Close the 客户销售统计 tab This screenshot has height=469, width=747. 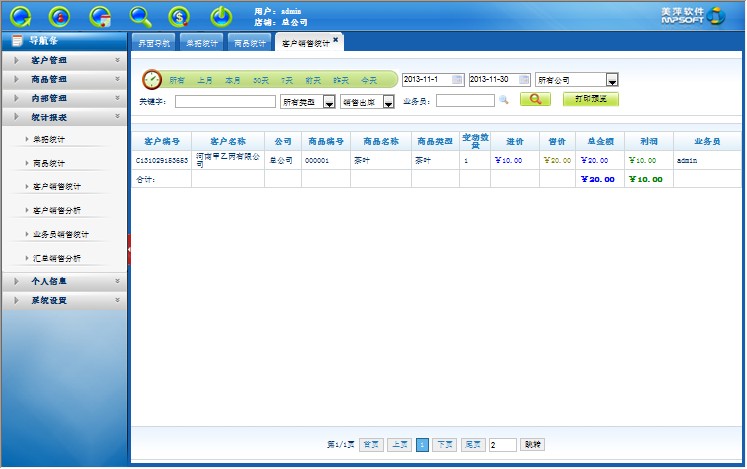click(336, 40)
